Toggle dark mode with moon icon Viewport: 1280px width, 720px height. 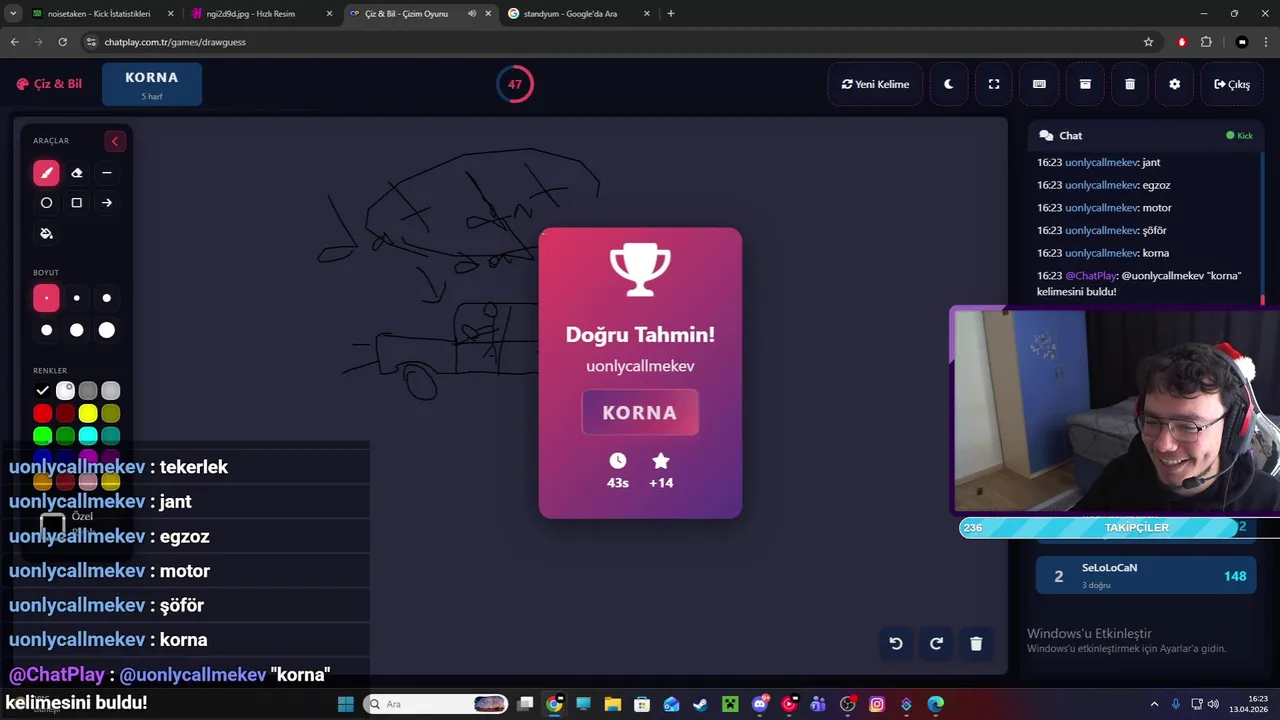[949, 84]
